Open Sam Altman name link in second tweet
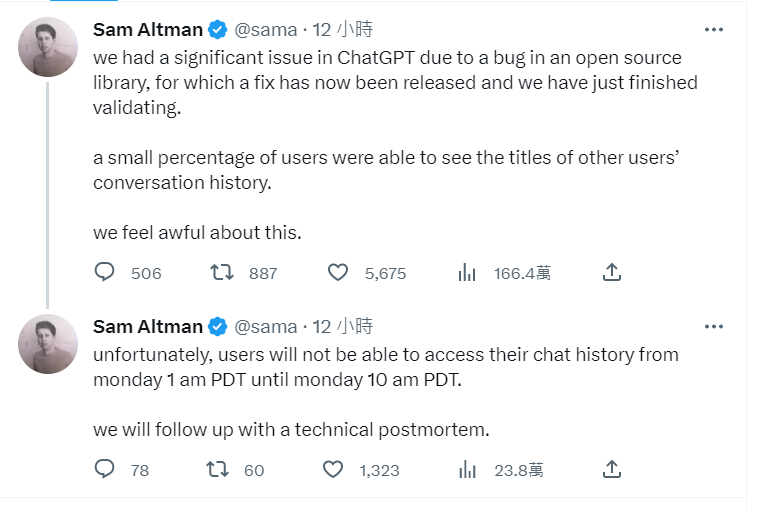The height and width of the screenshot is (508, 779). (x=146, y=326)
